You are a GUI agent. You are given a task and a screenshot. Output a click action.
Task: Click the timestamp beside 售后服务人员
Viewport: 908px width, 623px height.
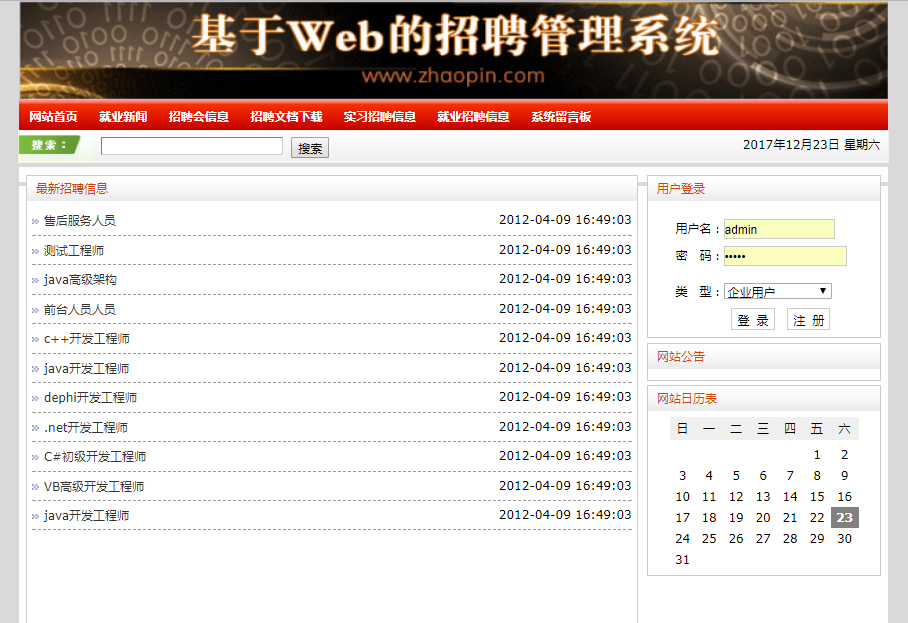tap(565, 220)
